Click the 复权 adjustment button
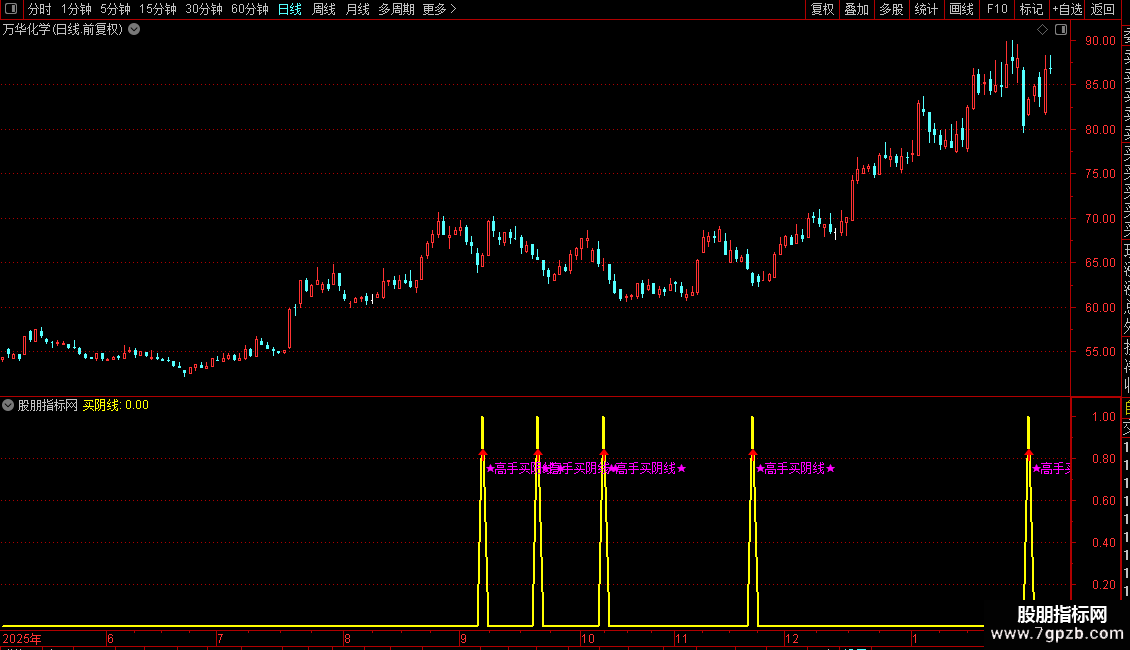Image resolution: width=1130 pixels, height=650 pixels. point(822,9)
